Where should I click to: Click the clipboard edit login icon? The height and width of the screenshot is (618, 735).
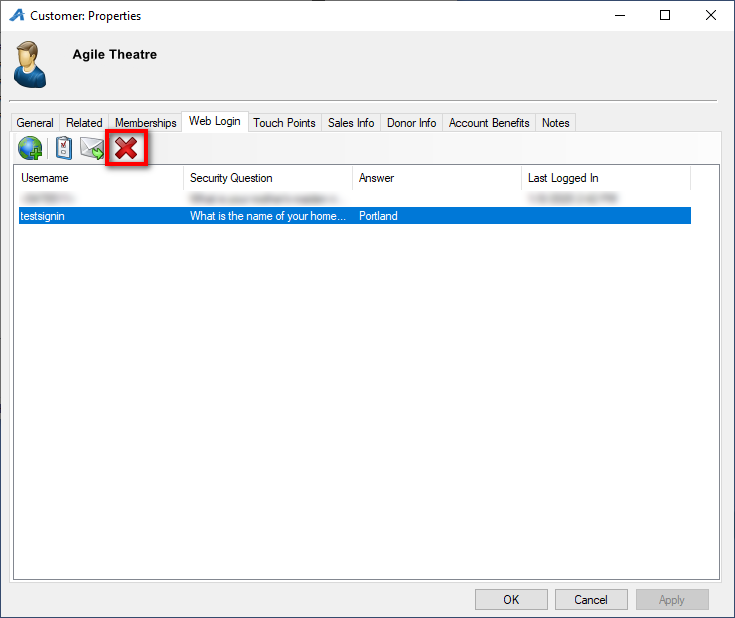(x=64, y=149)
